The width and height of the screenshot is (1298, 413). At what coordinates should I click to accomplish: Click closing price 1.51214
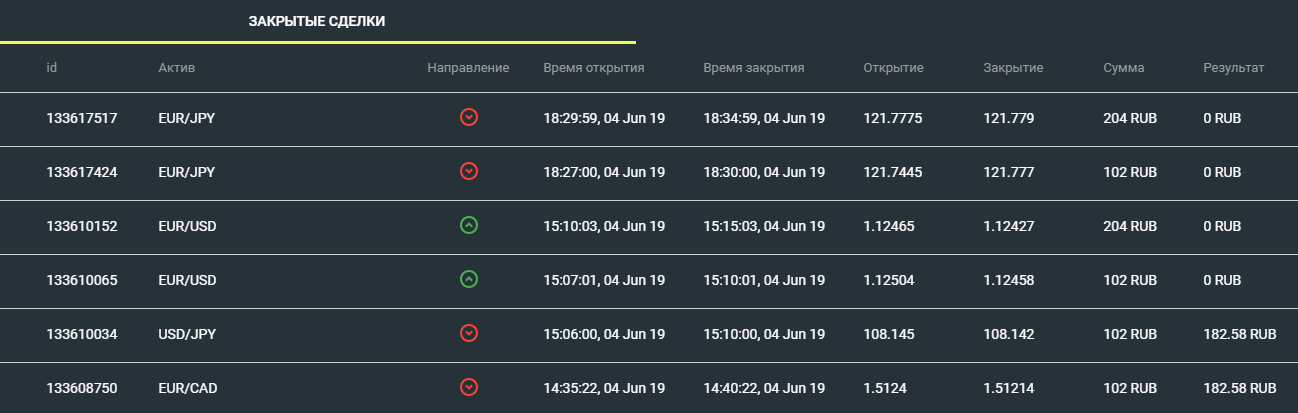(x=1009, y=387)
